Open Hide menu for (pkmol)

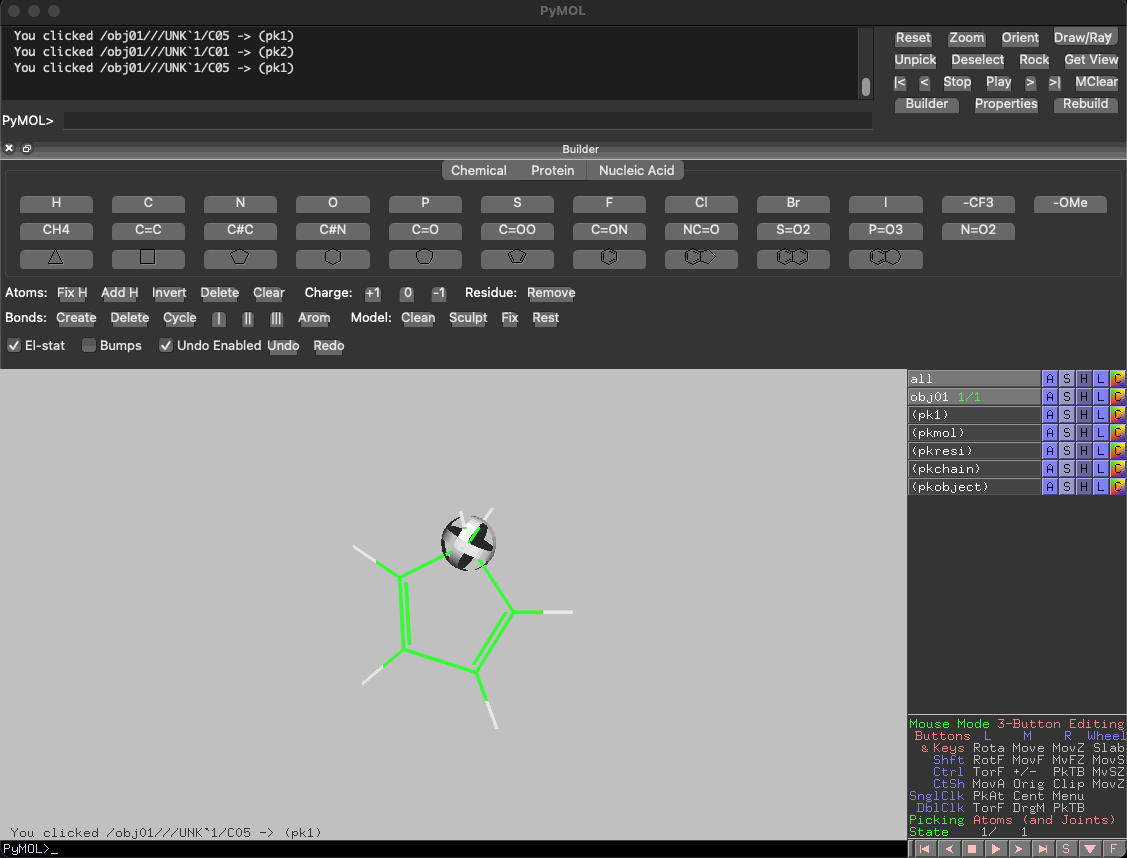click(x=1084, y=433)
